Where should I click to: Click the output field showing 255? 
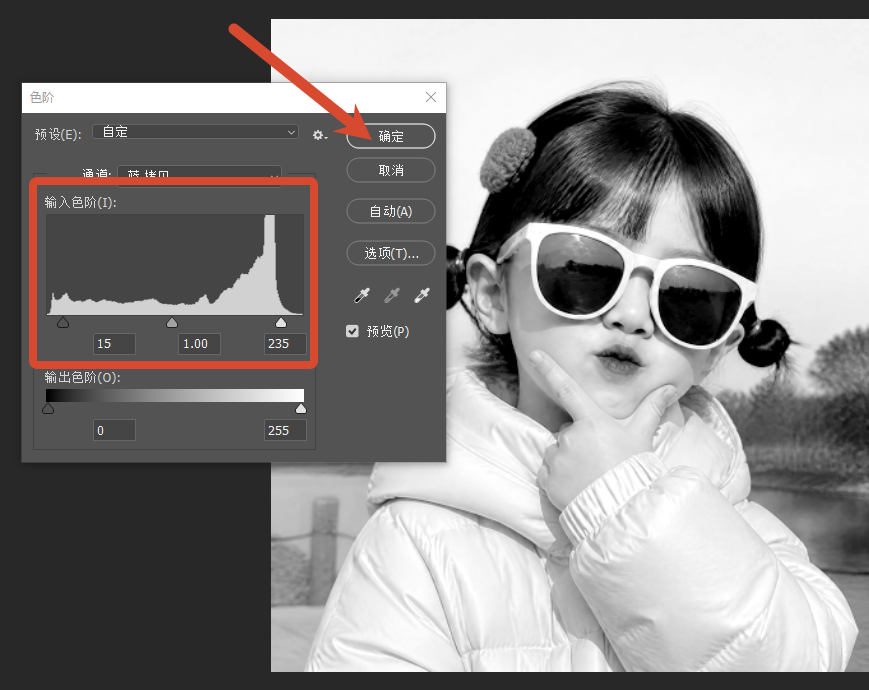(x=285, y=430)
